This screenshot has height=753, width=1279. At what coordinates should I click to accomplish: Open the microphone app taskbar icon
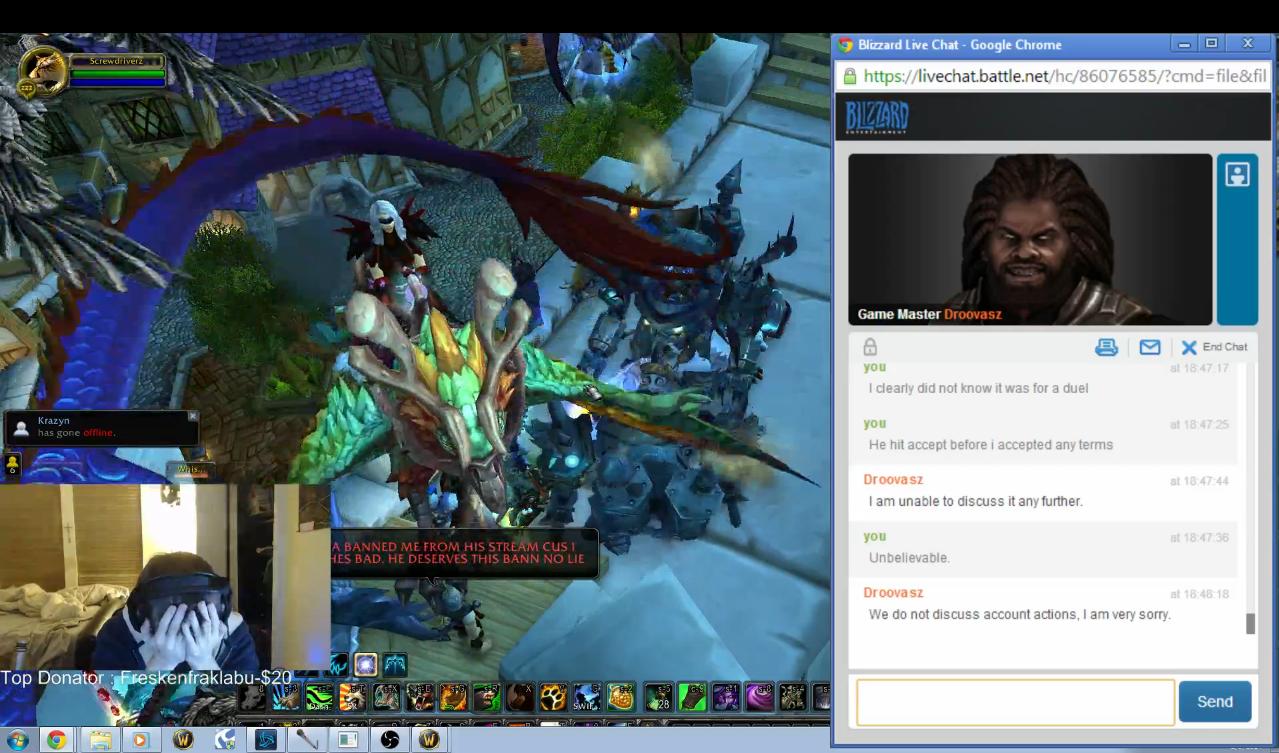(x=307, y=740)
